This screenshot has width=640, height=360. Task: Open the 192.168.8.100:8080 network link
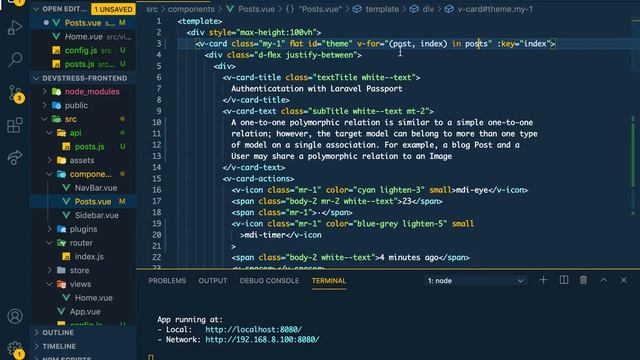(262, 340)
